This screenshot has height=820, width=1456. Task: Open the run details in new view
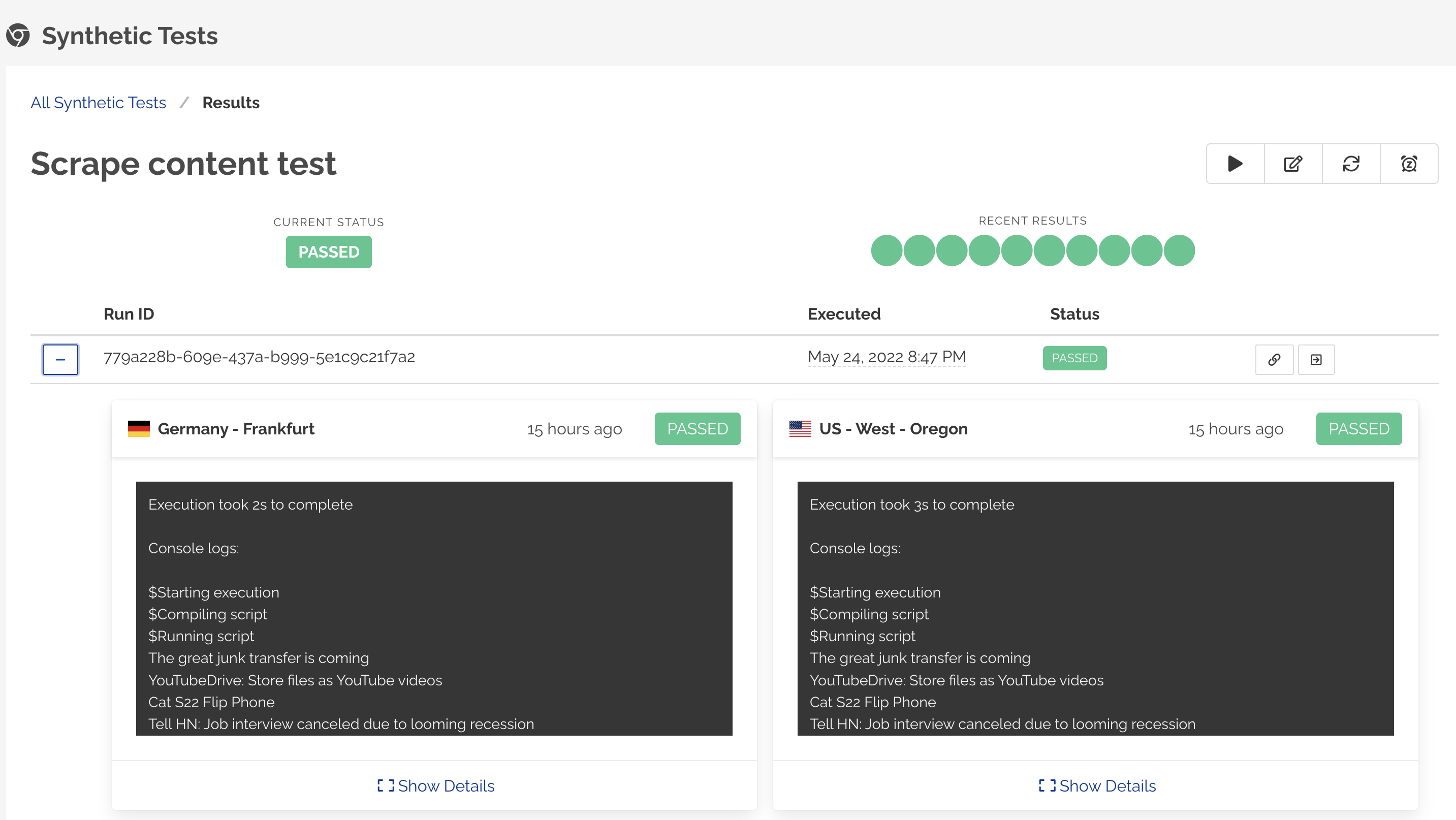[1316, 359]
